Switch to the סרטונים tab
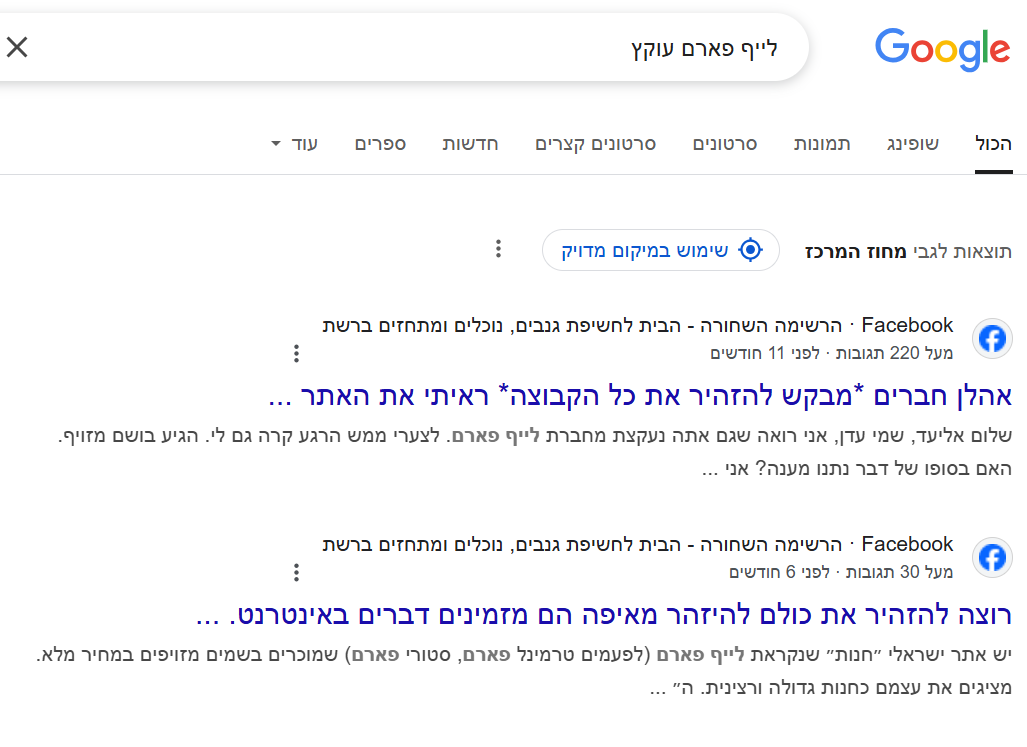 point(724,144)
